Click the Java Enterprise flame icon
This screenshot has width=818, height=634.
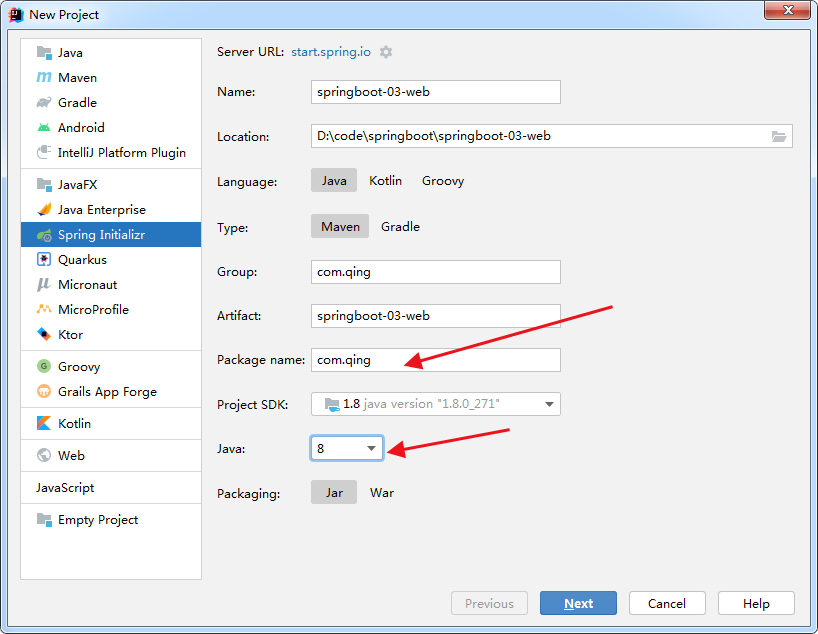pyautogui.click(x=44, y=210)
